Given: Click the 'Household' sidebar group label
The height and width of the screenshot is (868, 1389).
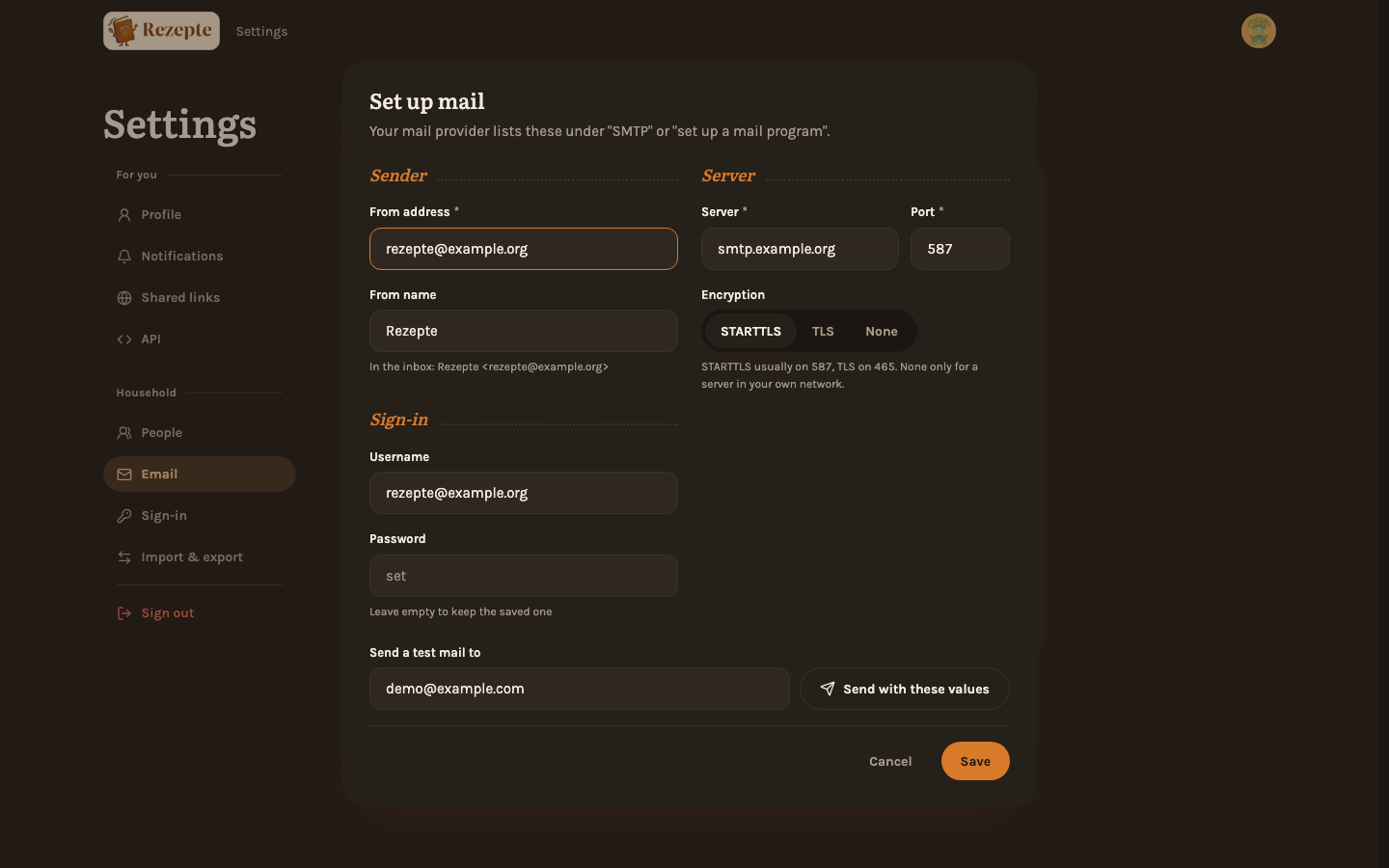Looking at the screenshot, I should (x=147, y=393).
